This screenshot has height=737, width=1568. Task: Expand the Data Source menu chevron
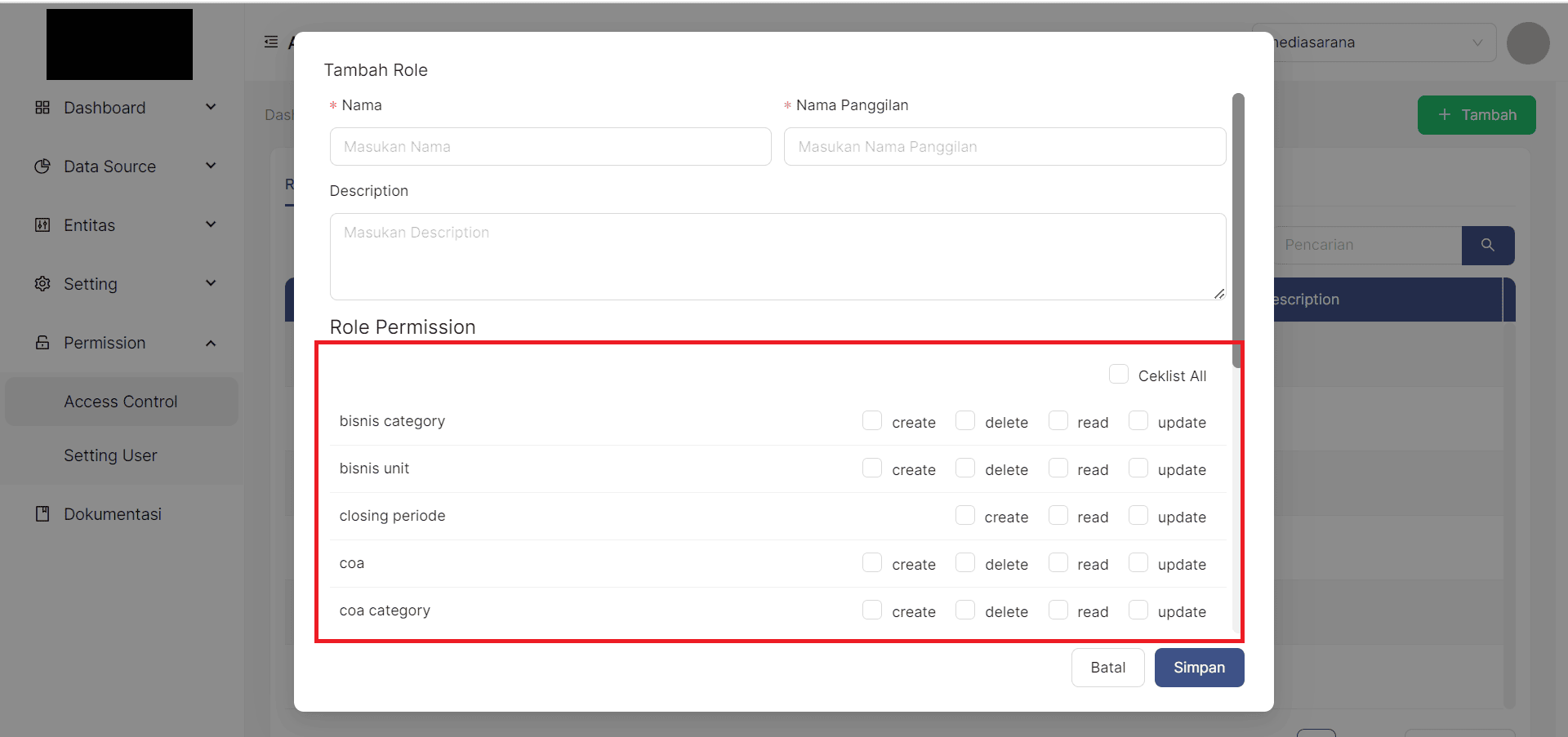(x=211, y=166)
